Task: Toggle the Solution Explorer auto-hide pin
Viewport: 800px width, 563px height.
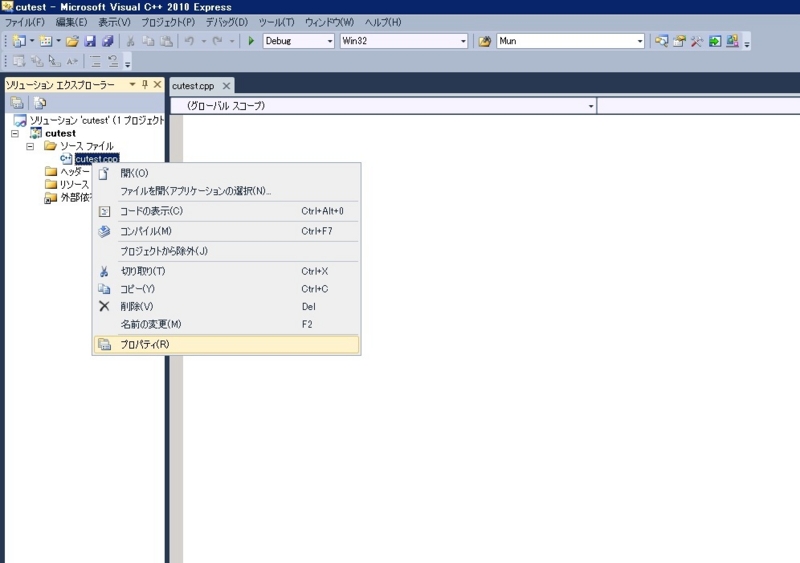Action: pos(145,84)
